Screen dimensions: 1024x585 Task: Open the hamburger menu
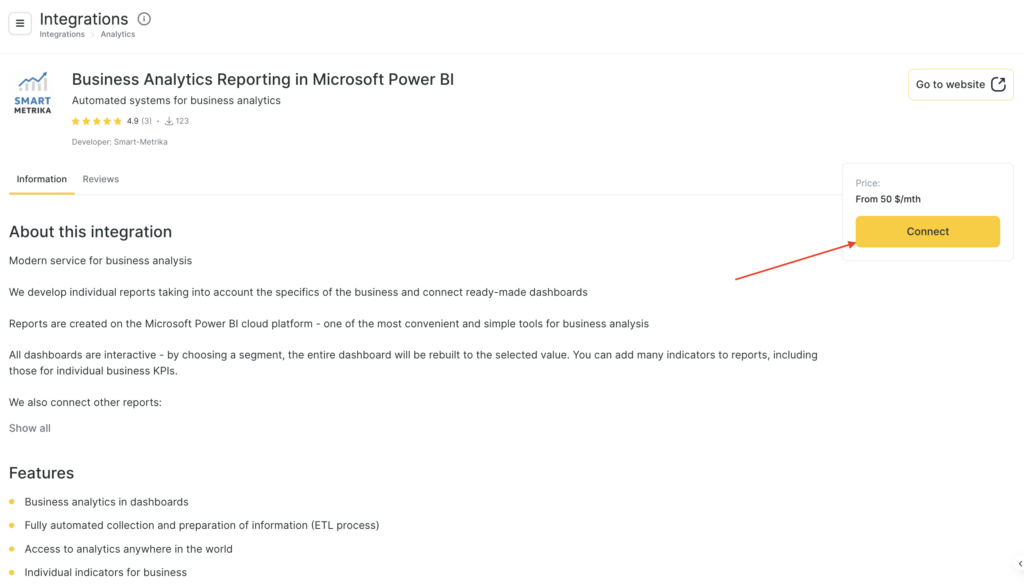point(20,24)
